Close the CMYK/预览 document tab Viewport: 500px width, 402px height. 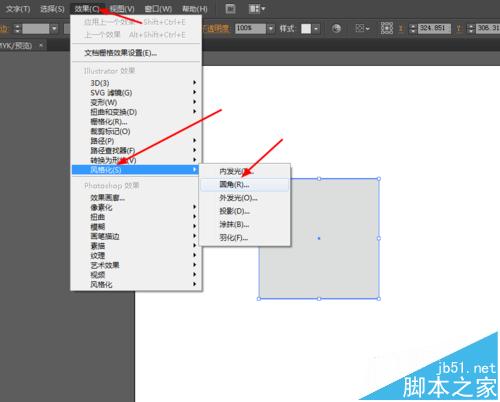click(41, 45)
